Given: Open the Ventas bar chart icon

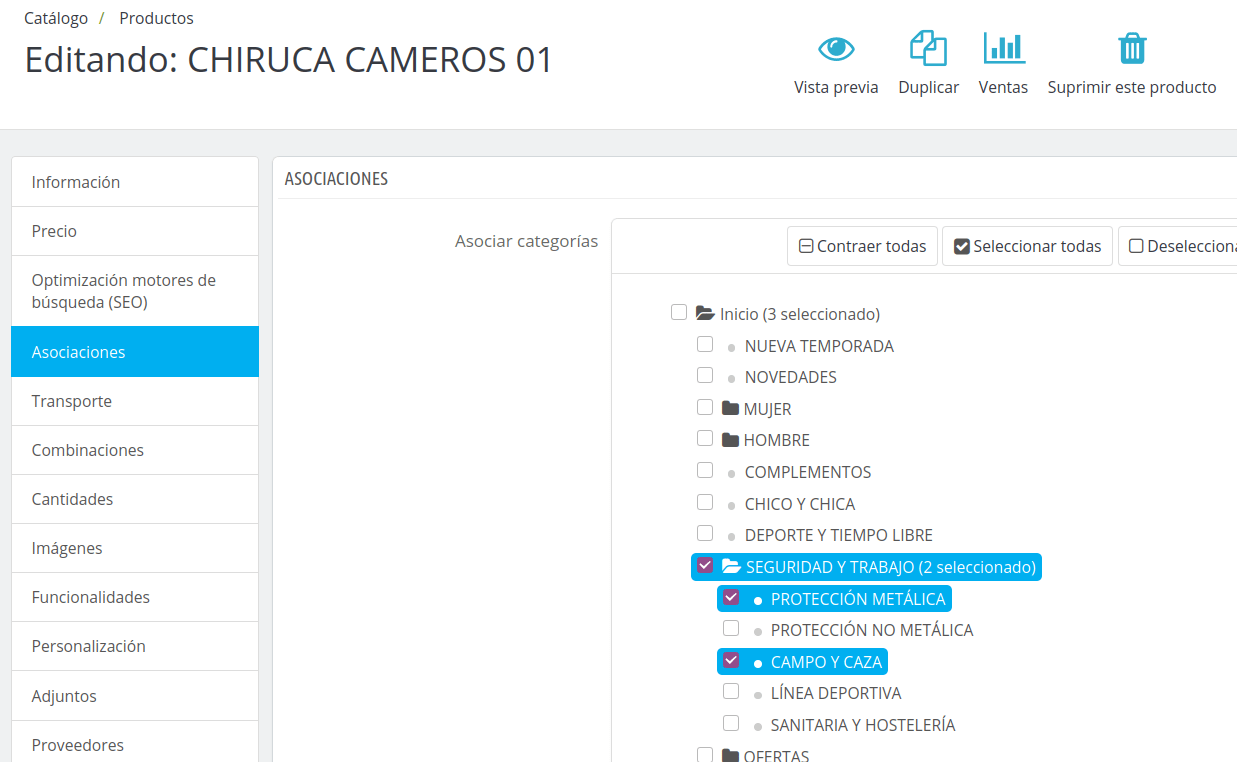Looking at the screenshot, I should pyautogui.click(x=1003, y=48).
